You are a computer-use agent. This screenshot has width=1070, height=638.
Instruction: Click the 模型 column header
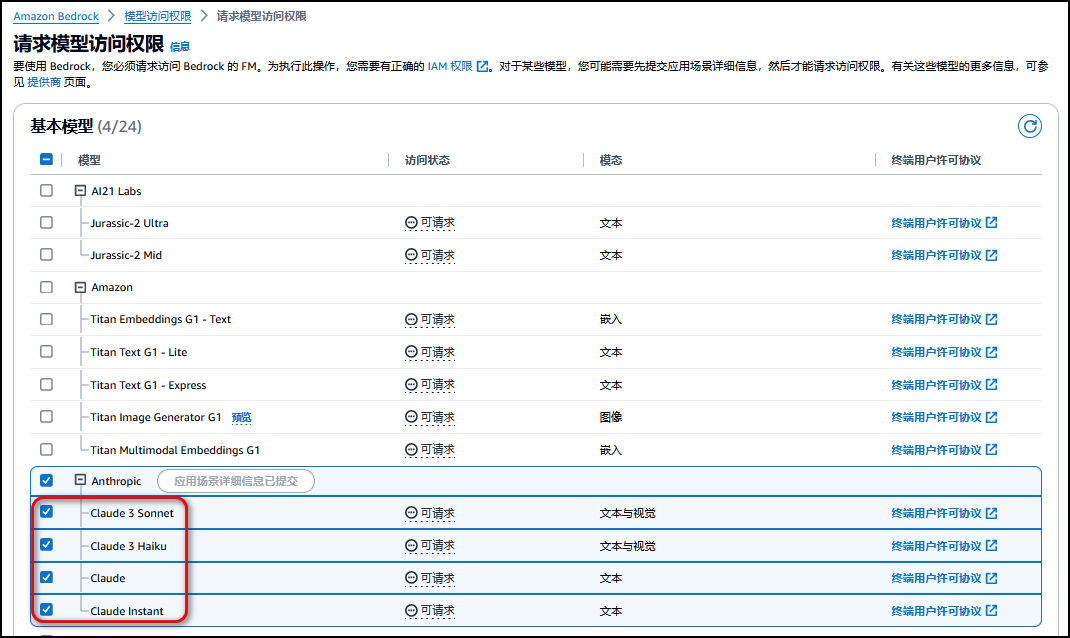(89, 160)
